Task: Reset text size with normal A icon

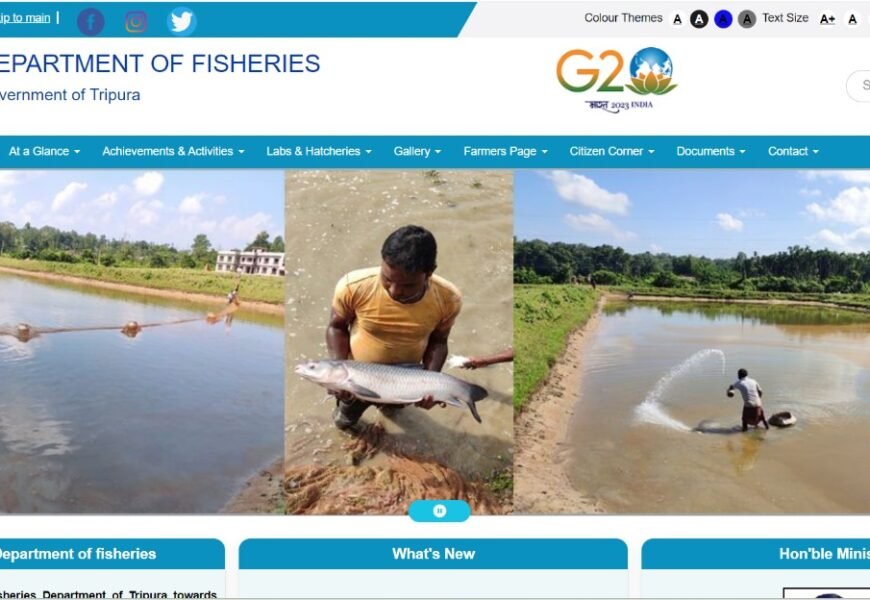Action: (852, 19)
